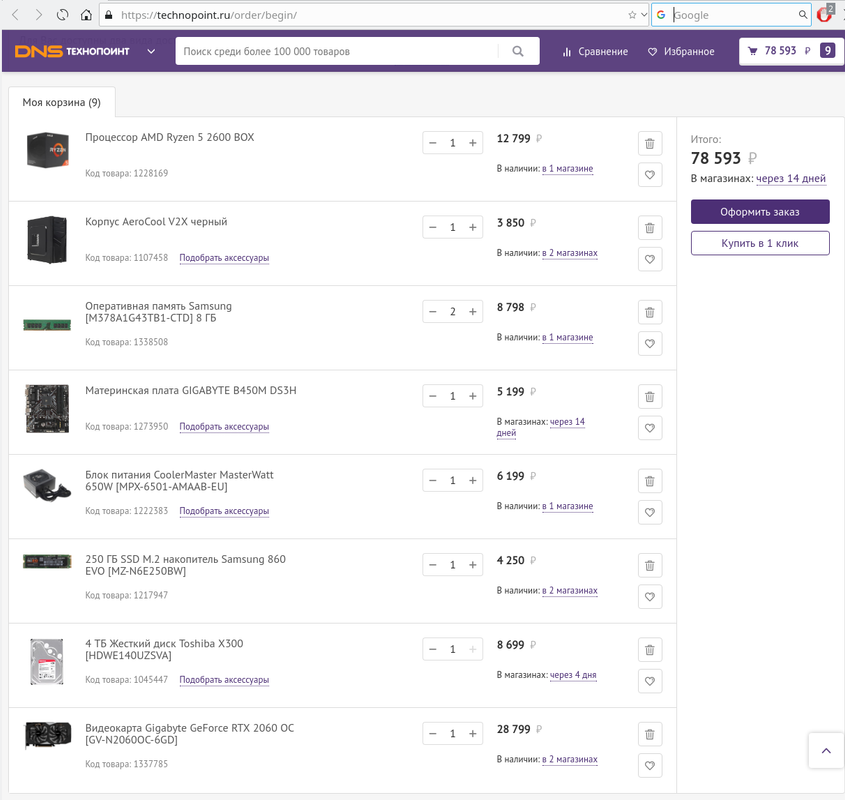This screenshot has width=845, height=800.
Task: Open the RTX 2060 video card thumbnail
Action: (47, 735)
